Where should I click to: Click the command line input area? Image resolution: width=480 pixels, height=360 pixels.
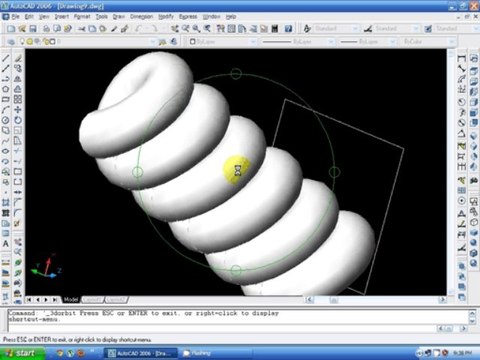pyautogui.click(x=220, y=328)
